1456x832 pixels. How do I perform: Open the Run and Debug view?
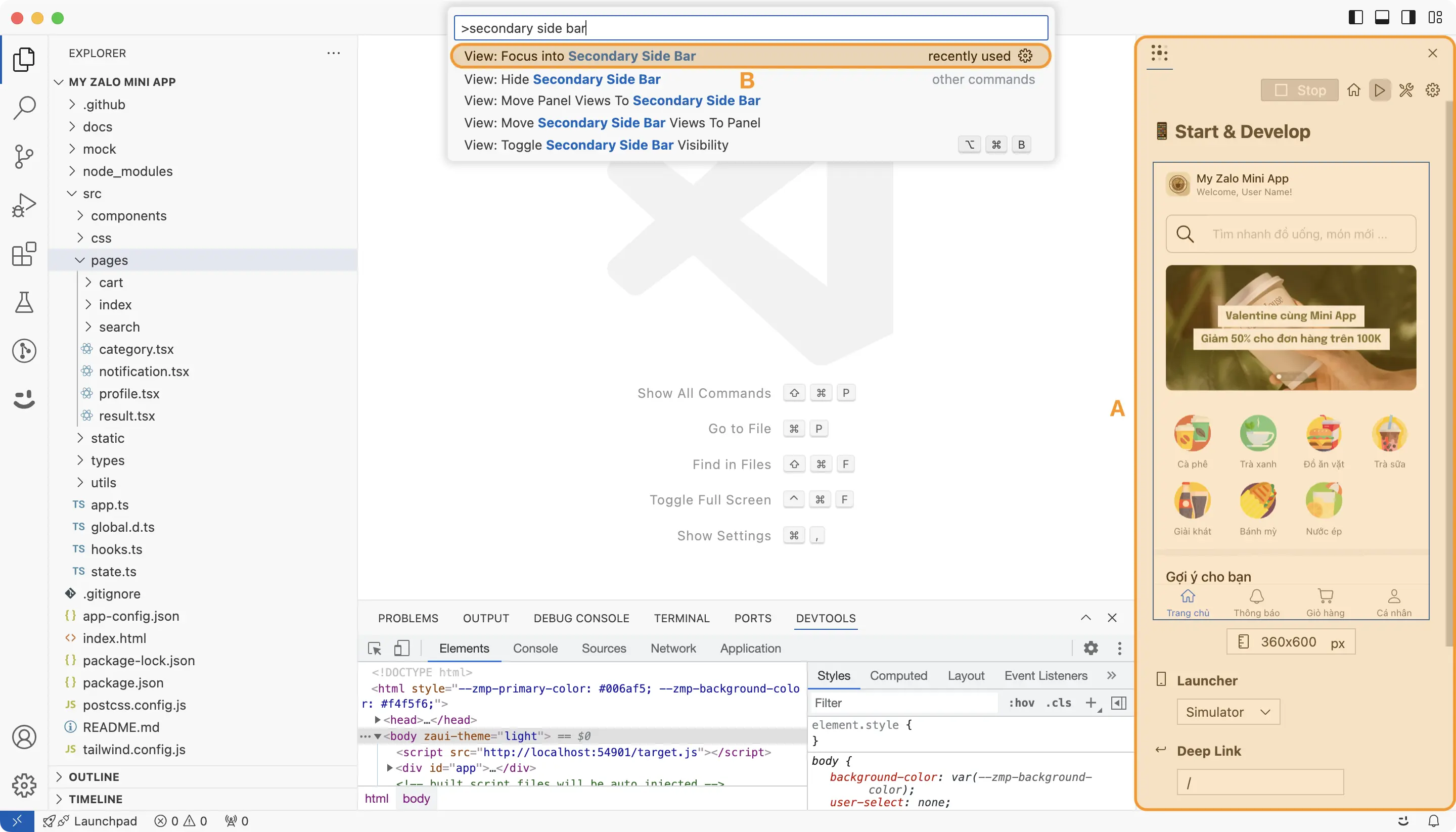tap(24, 205)
